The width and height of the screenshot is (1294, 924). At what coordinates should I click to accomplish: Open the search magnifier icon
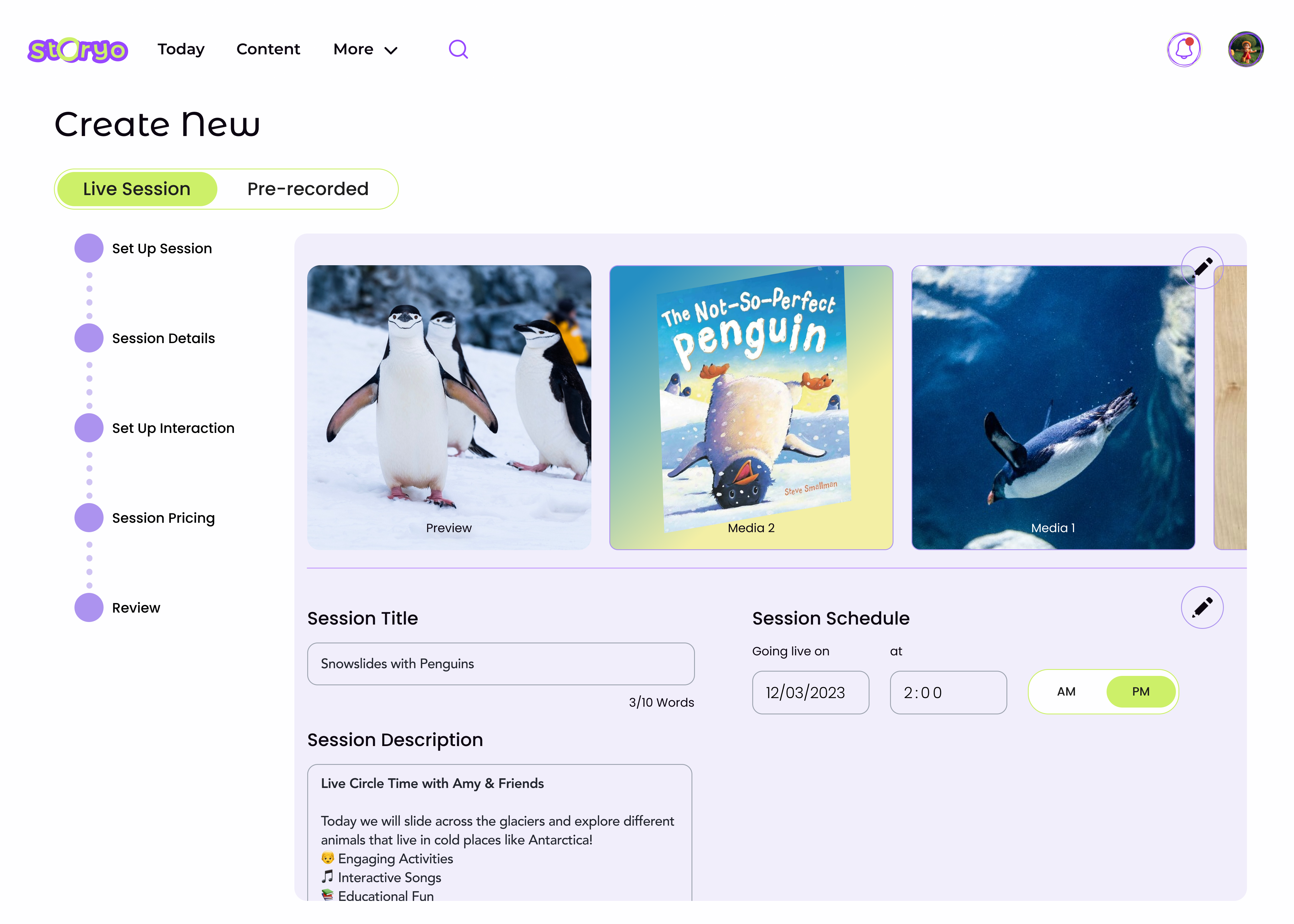tap(458, 50)
